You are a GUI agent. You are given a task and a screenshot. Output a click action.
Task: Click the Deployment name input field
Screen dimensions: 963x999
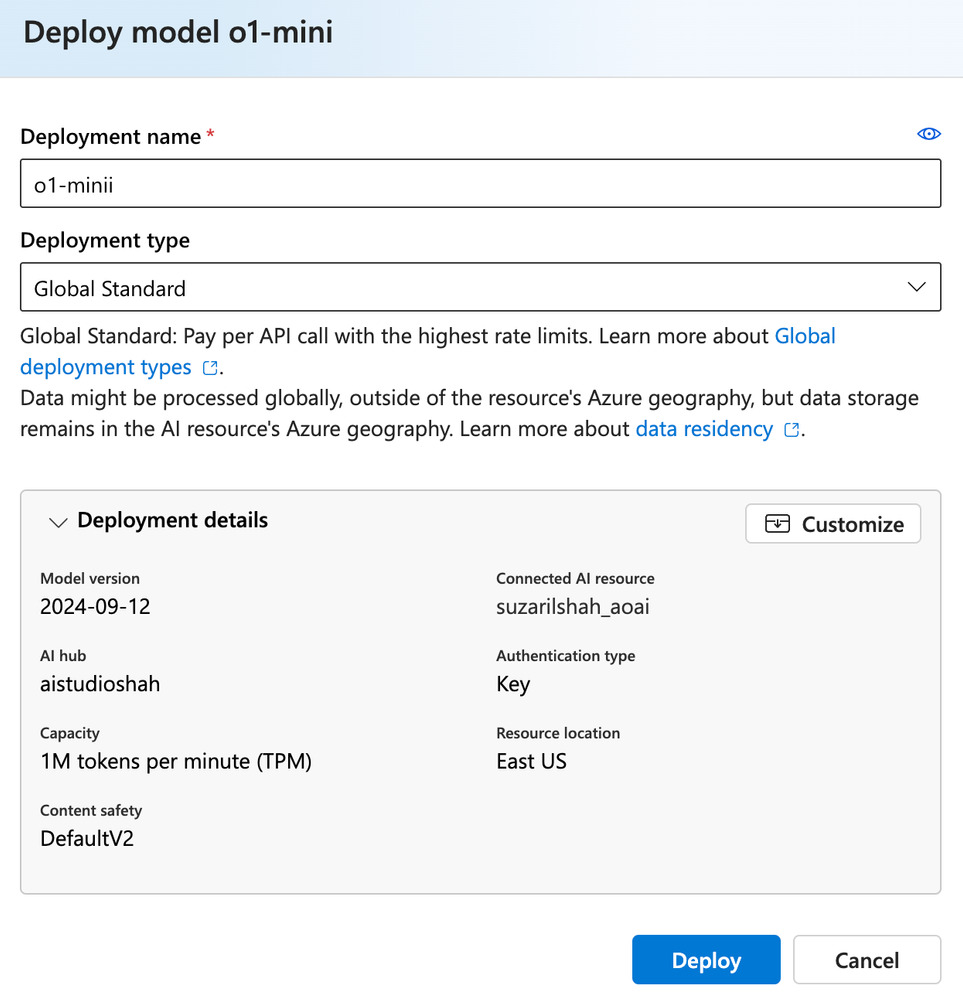pyautogui.click(x=480, y=184)
